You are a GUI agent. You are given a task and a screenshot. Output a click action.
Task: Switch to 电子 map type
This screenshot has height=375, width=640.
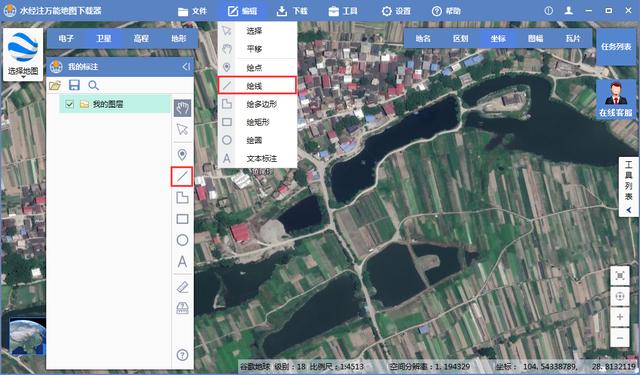[x=66, y=38]
